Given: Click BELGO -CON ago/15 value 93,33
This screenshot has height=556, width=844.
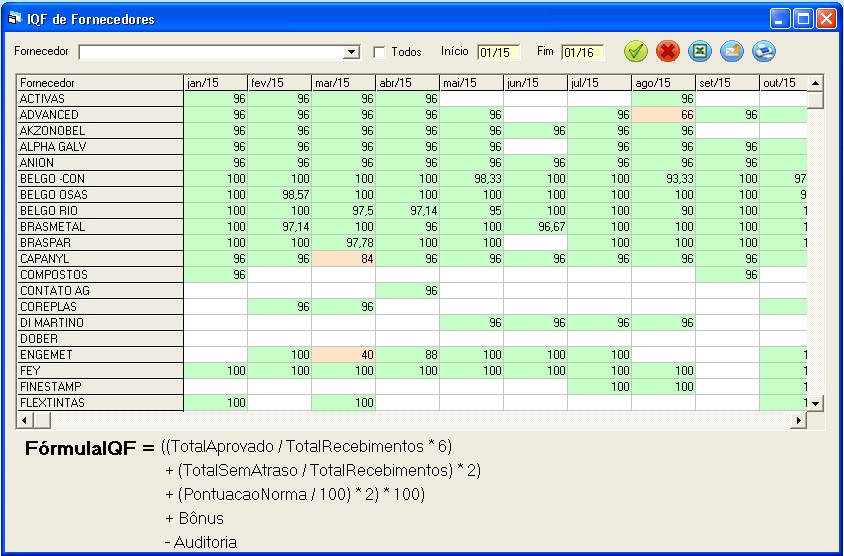Looking at the screenshot, I should 664,179.
